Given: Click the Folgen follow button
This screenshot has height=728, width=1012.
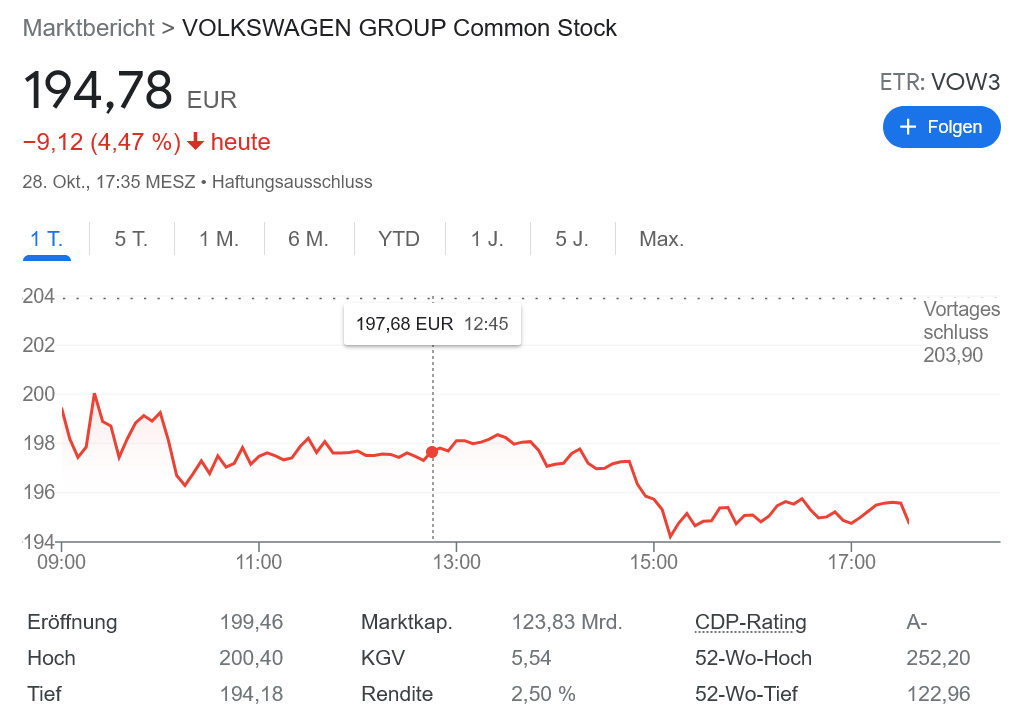Looking at the screenshot, I should pos(941,127).
